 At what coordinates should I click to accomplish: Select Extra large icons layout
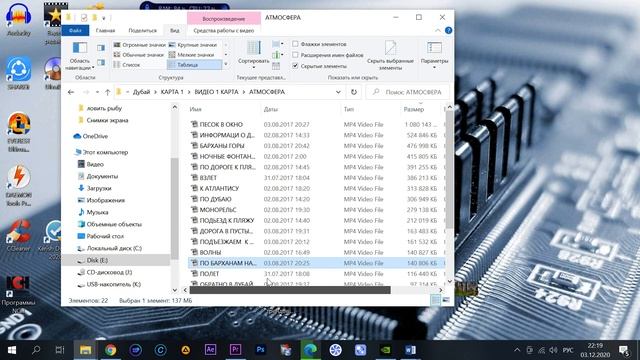point(140,45)
